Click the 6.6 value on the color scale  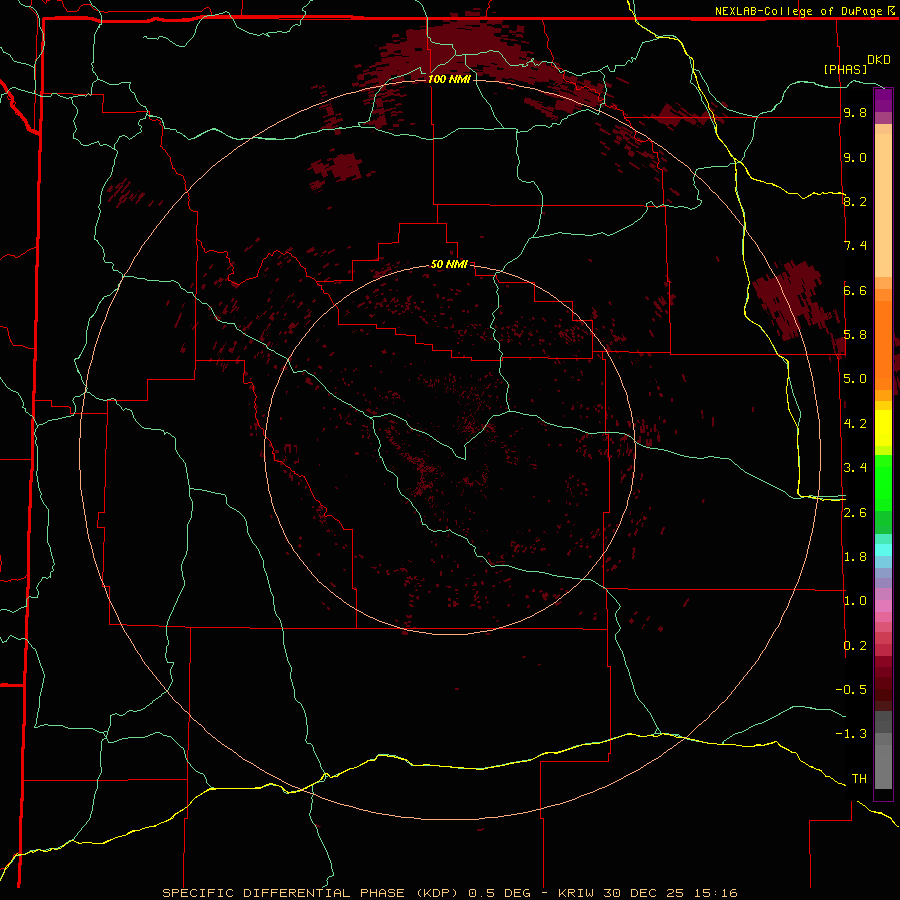point(855,290)
